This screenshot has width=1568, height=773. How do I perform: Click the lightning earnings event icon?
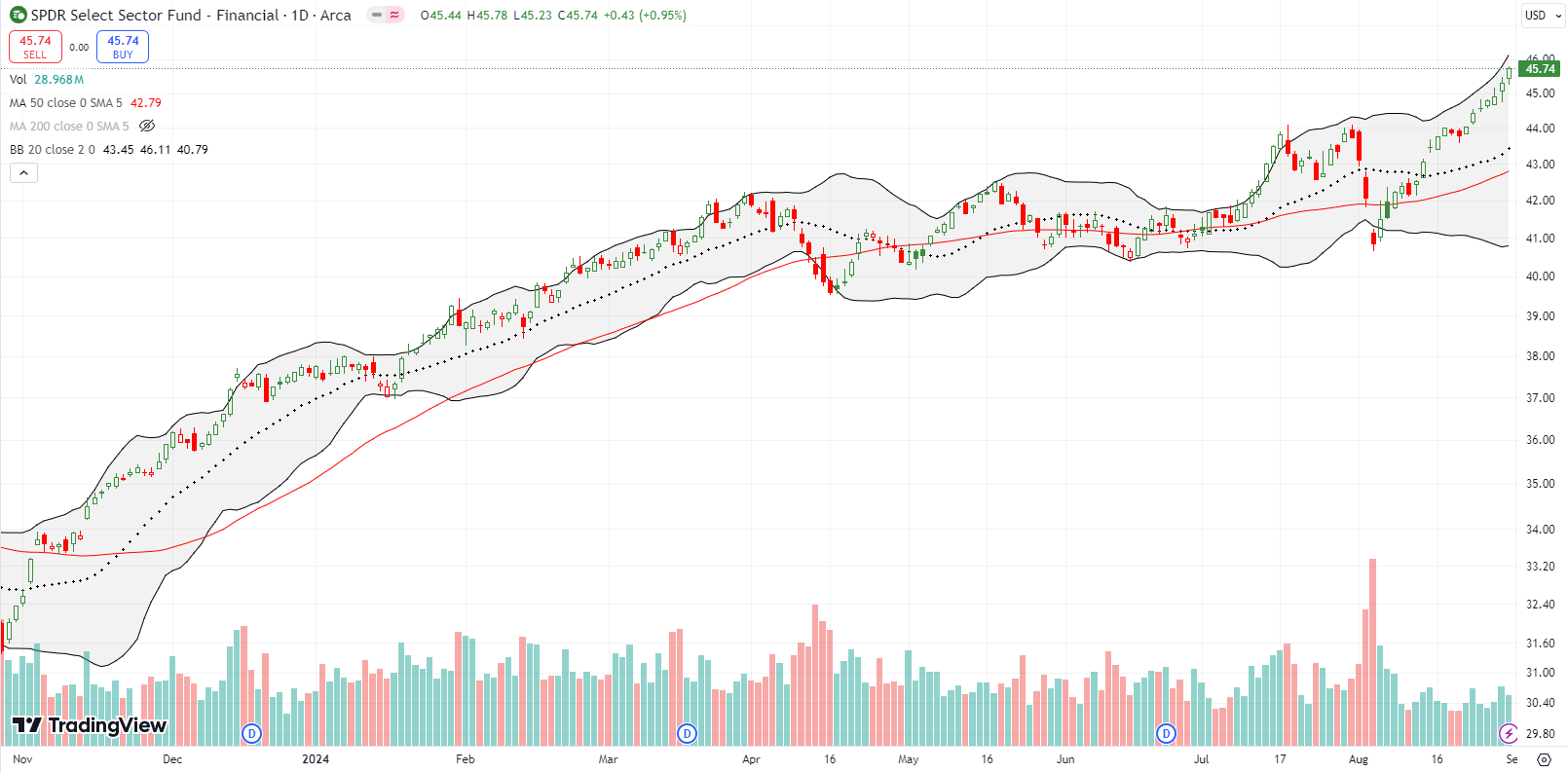click(x=1509, y=733)
